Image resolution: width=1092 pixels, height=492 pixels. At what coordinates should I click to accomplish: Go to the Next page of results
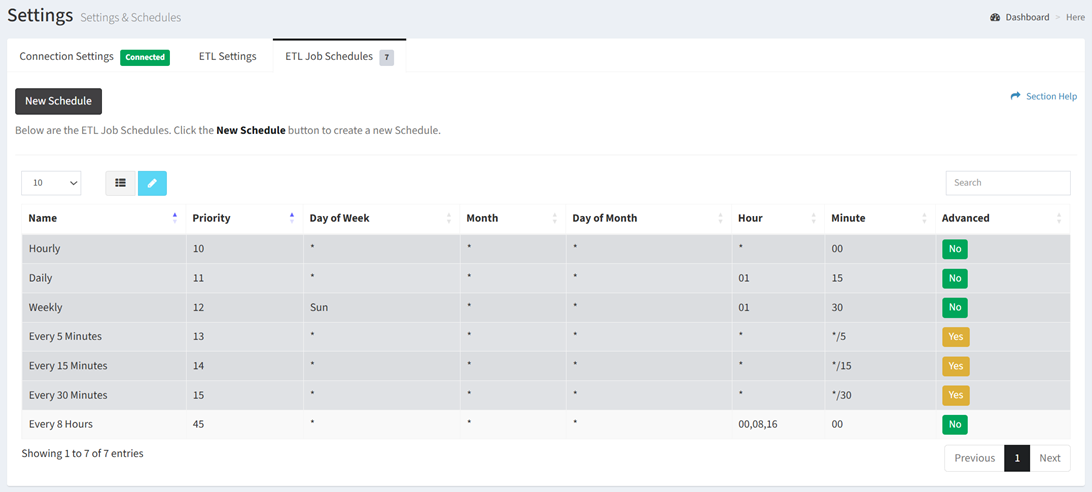point(1049,458)
